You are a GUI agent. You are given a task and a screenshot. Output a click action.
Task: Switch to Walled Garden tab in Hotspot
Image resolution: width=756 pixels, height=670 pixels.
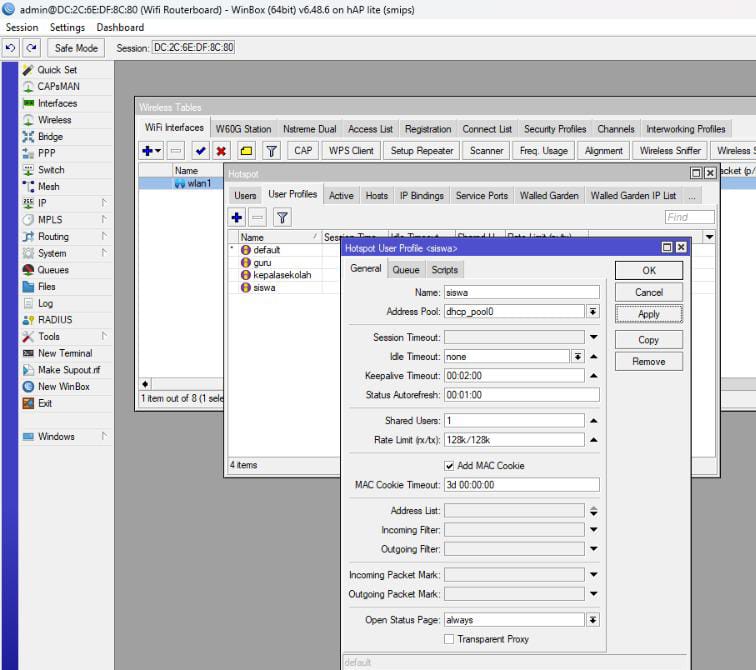tap(549, 196)
